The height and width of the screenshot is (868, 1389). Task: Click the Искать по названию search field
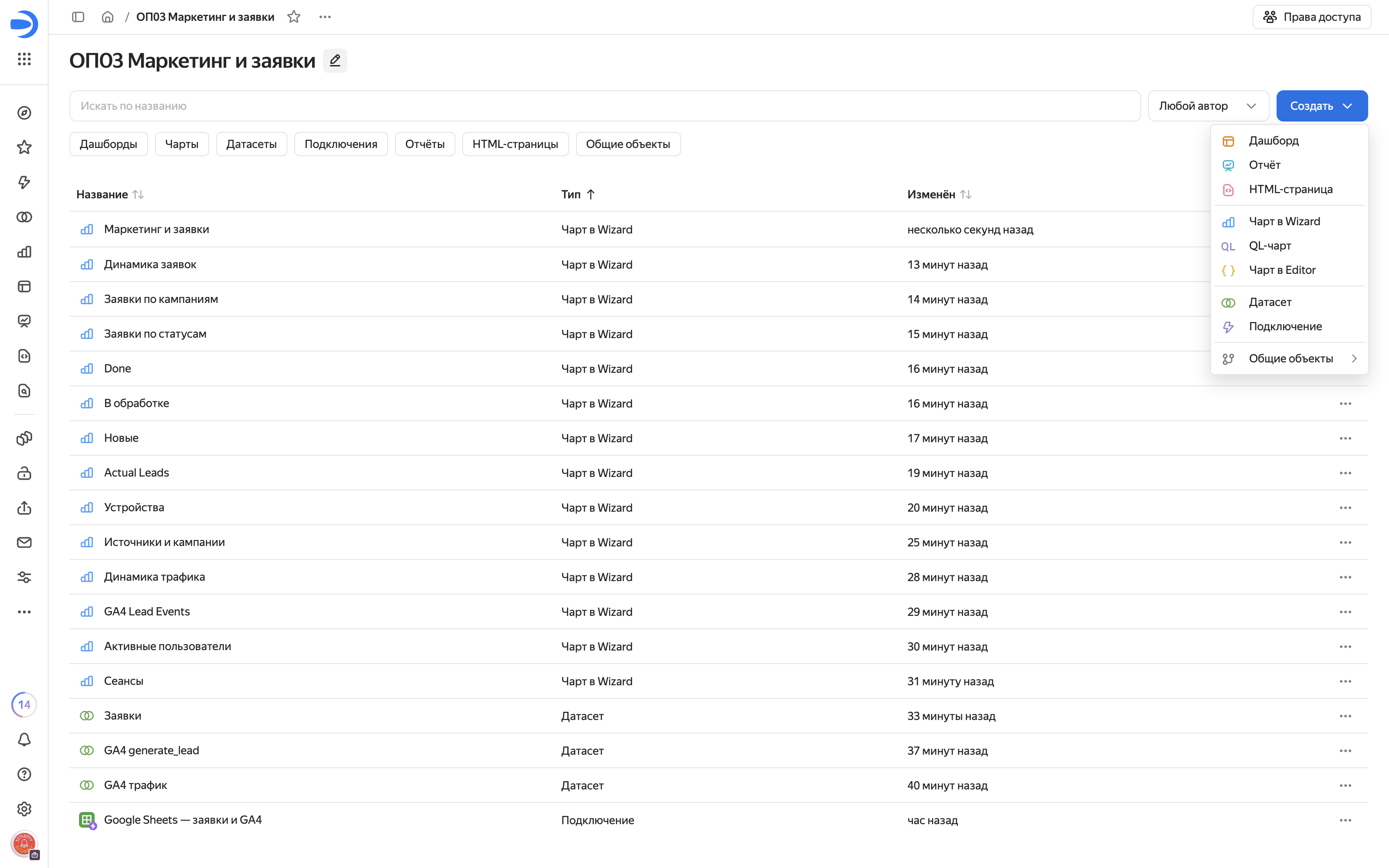605,105
